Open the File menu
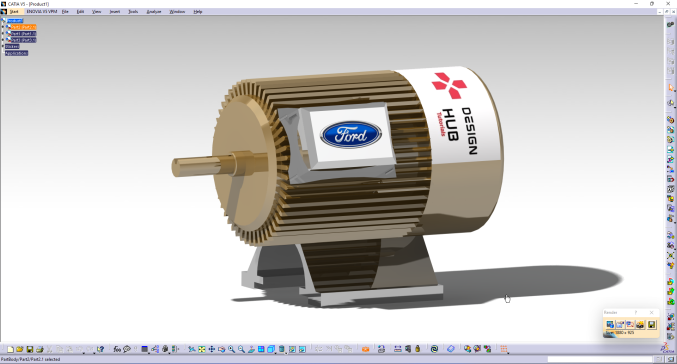 tap(65, 12)
